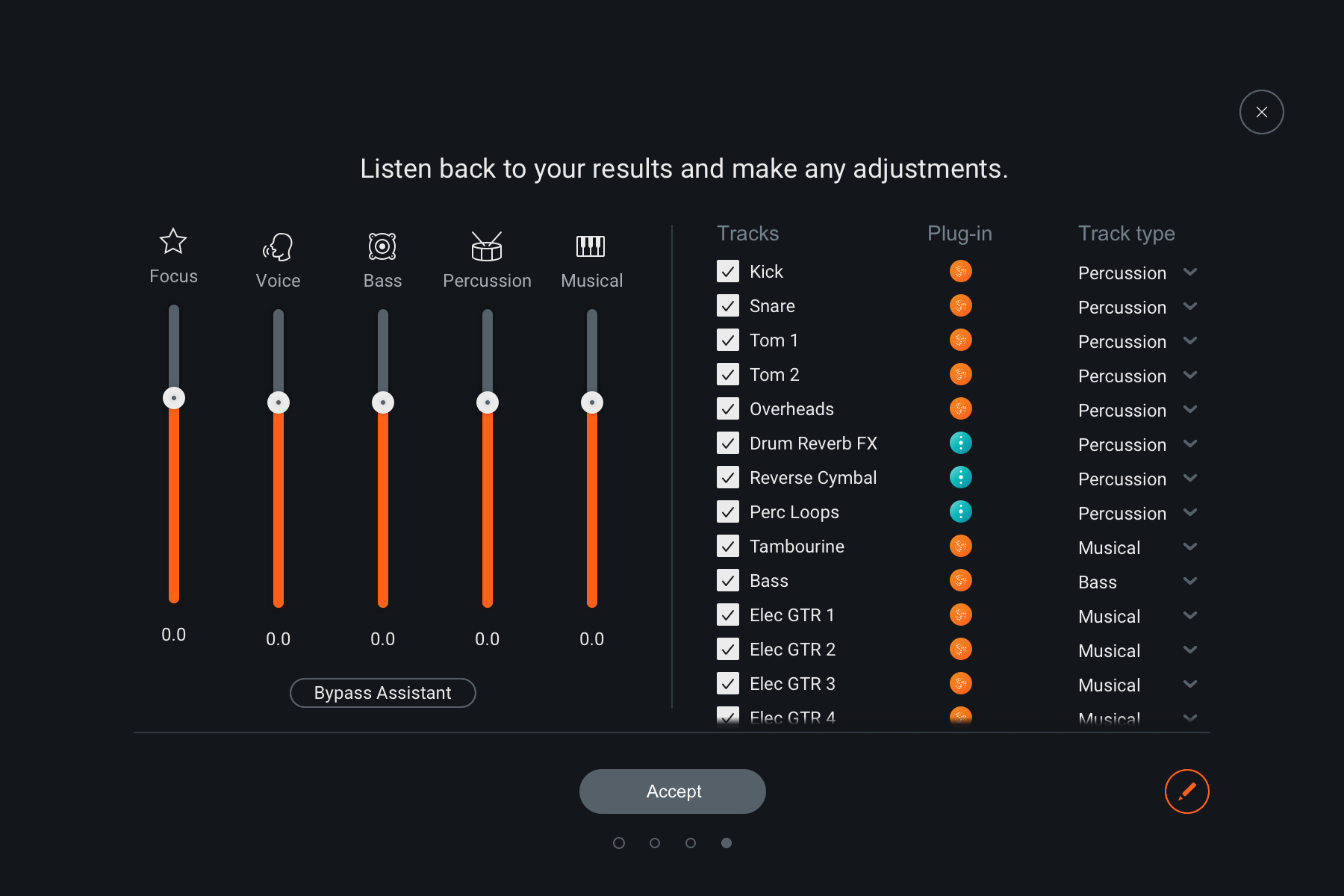Expand the Bass track type dropdown
The width and height of the screenshot is (1344, 896).
click(1190, 582)
